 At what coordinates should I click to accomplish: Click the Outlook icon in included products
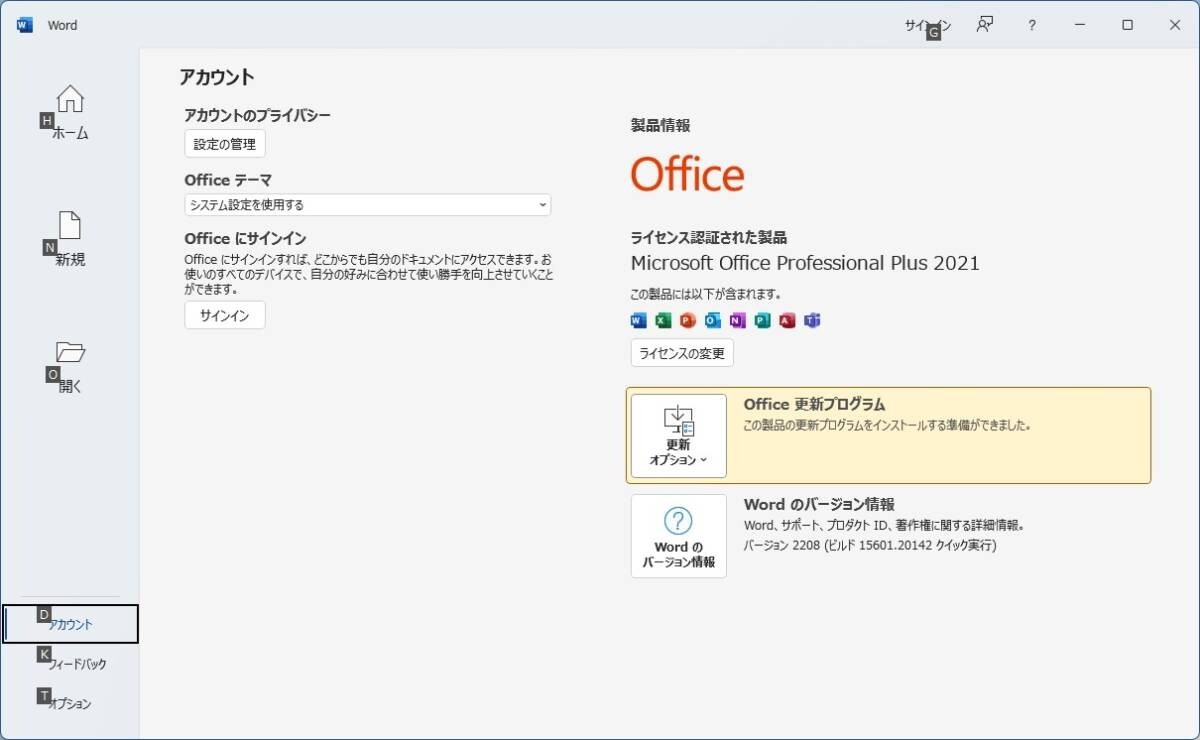pyautogui.click(x=712, y=321)
